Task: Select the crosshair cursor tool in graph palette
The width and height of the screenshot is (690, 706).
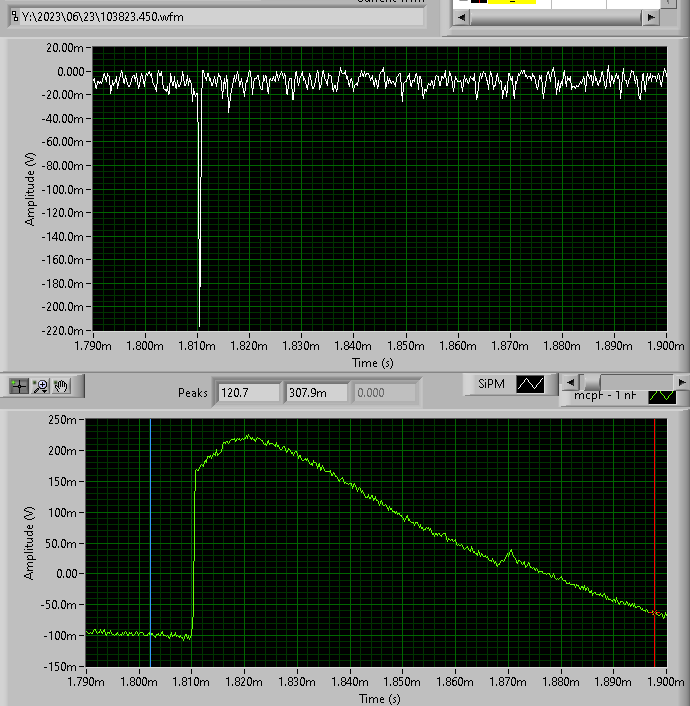Action: 19,386
